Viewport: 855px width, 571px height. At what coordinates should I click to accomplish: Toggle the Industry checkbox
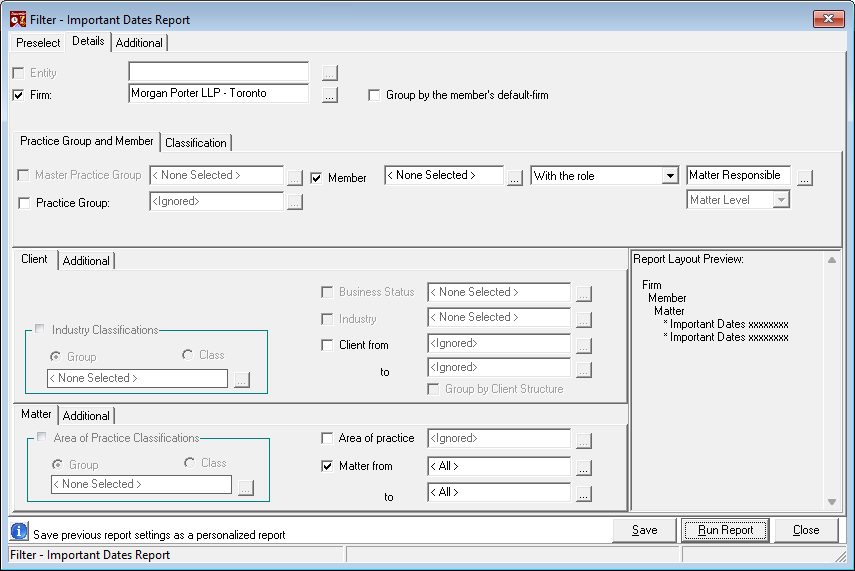(x=327, y=319)
